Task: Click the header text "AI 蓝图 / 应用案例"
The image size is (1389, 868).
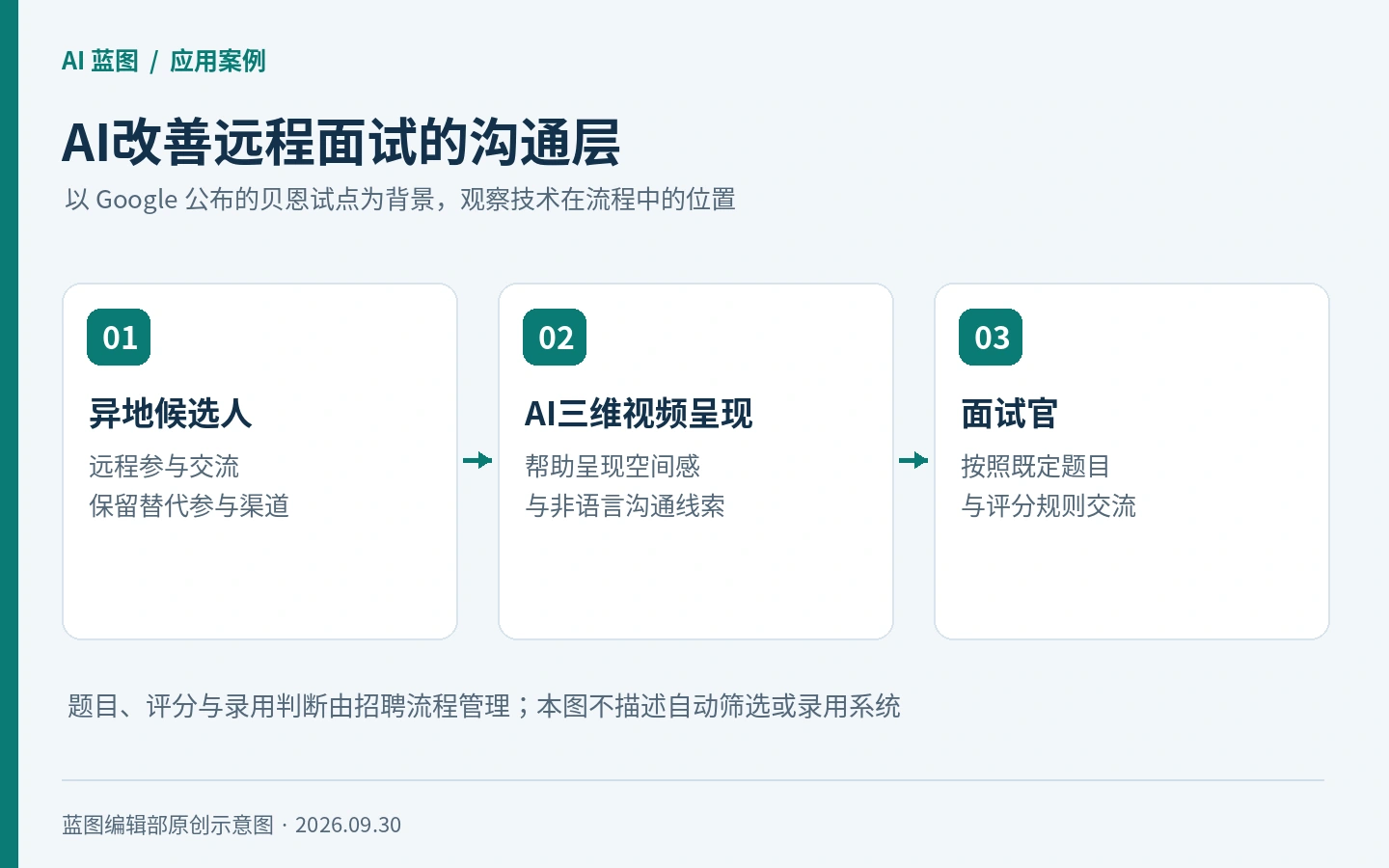Action: pyautogui.click(x=164, y=61)
